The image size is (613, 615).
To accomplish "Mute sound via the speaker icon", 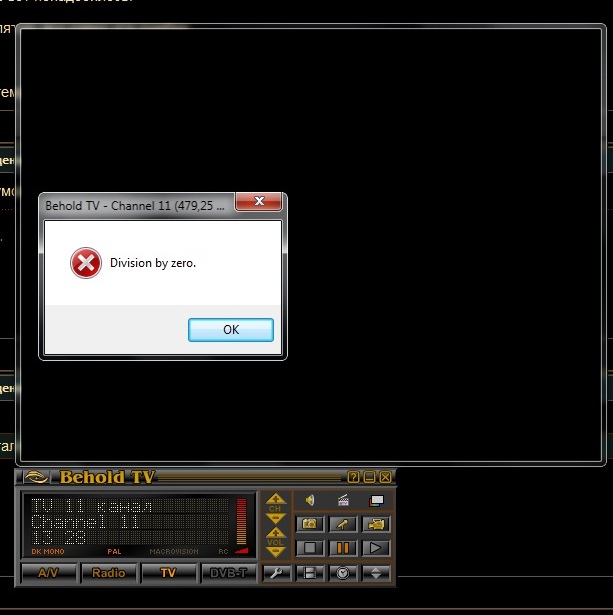I will 310,500.
